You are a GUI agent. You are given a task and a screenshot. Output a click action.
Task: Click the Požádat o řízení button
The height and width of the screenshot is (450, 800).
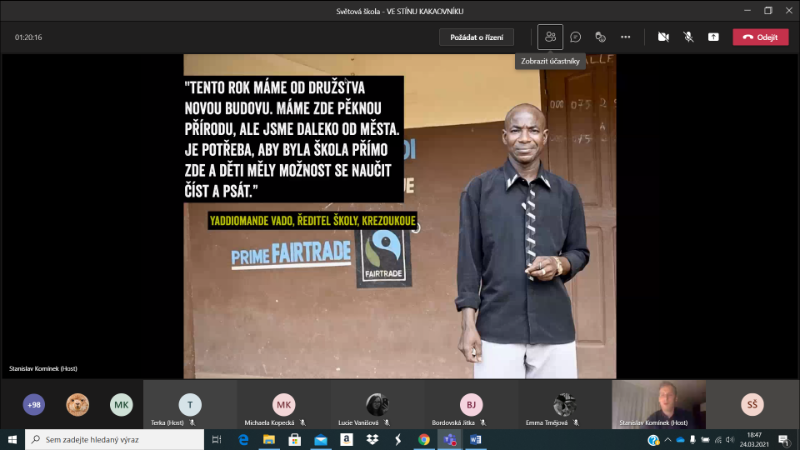click(x=476, y=37)
